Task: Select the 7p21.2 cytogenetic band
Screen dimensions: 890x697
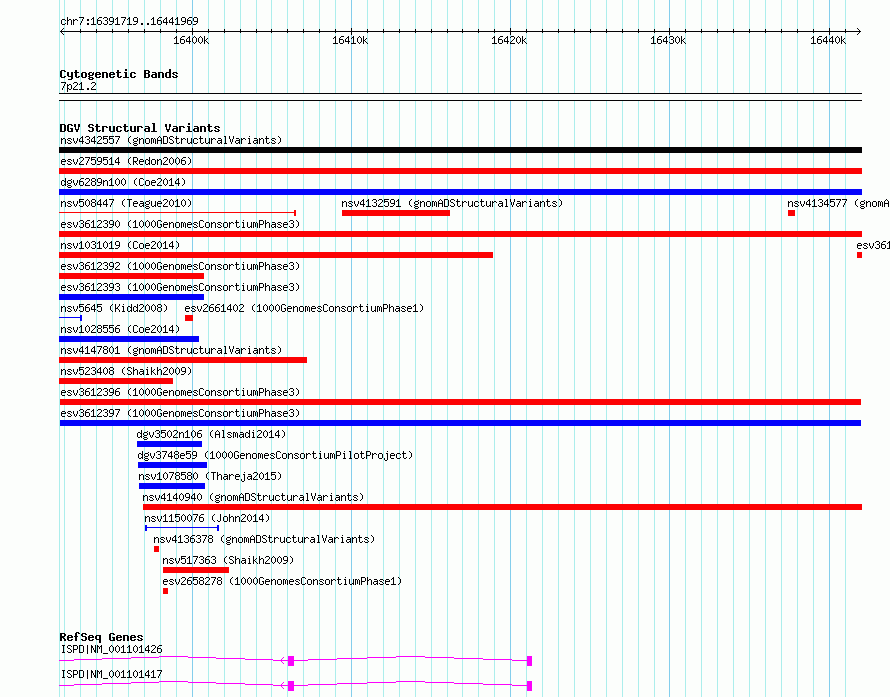Action: coord(460,97)
